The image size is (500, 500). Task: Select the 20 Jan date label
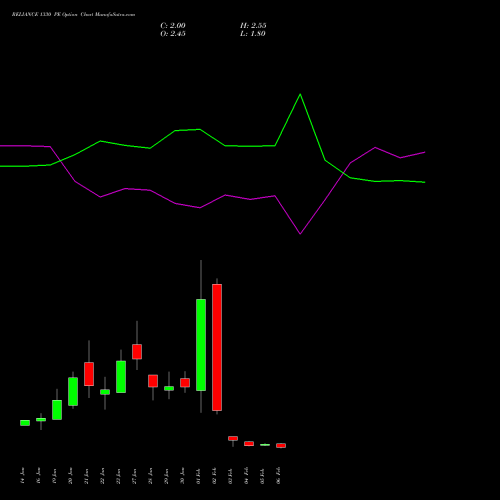click(70, 475)
